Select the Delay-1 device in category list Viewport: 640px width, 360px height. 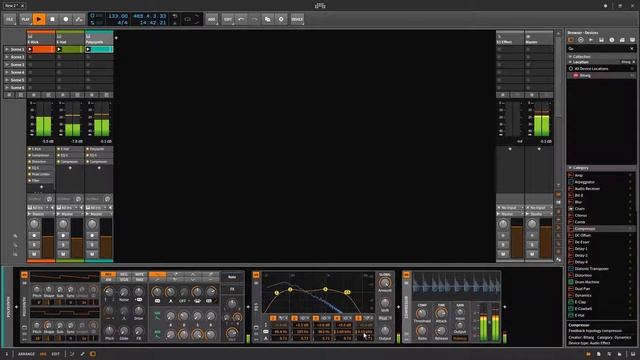click(x=602, y=249)
